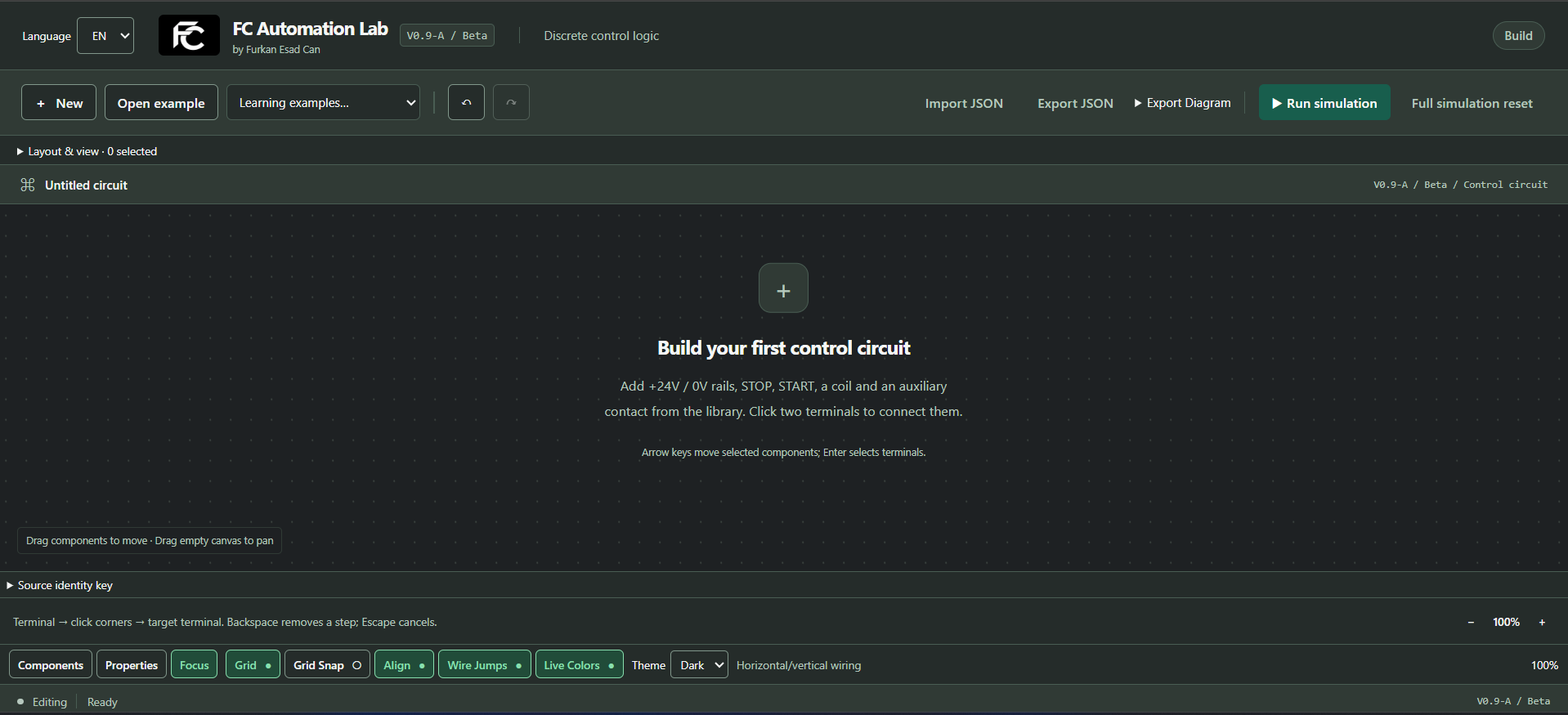Click the redo arrow button

coord(511,102)
